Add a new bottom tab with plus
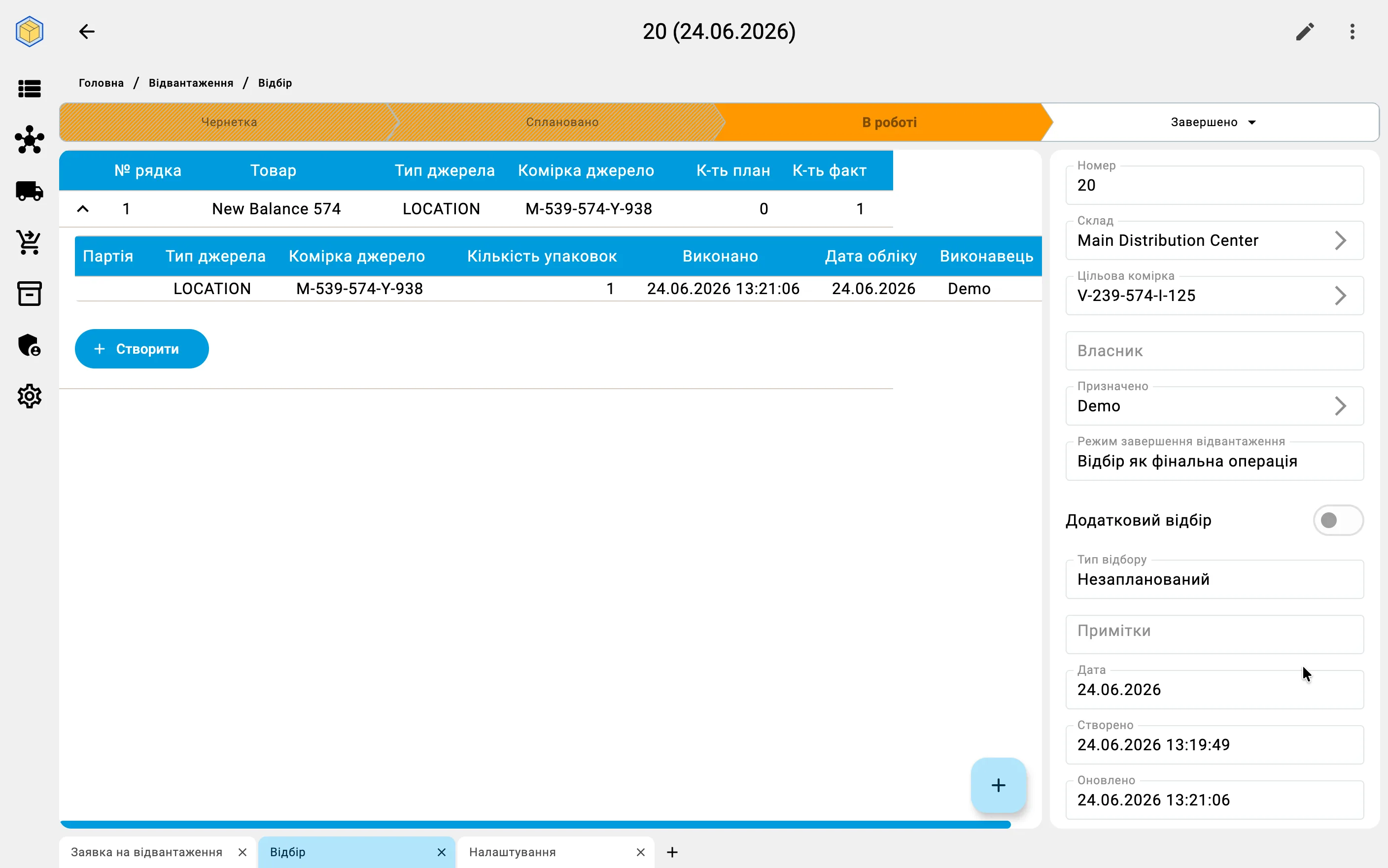 pos(672,852)
